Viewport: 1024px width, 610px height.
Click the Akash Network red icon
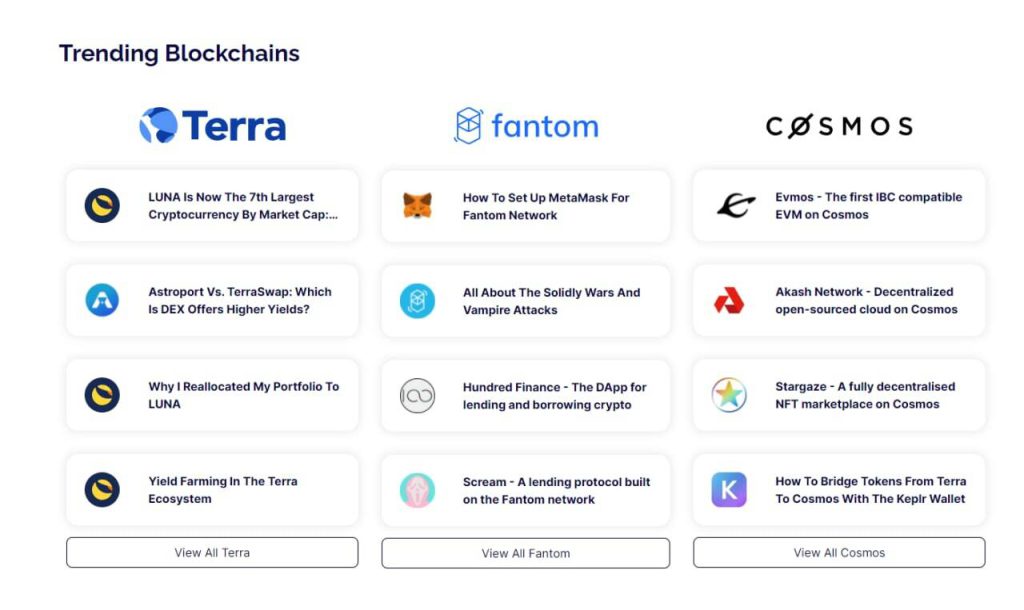point(729,300)
